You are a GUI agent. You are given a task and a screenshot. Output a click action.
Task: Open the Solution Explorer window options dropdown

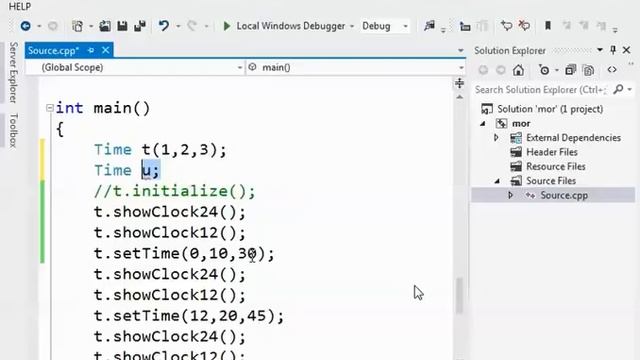600,50
